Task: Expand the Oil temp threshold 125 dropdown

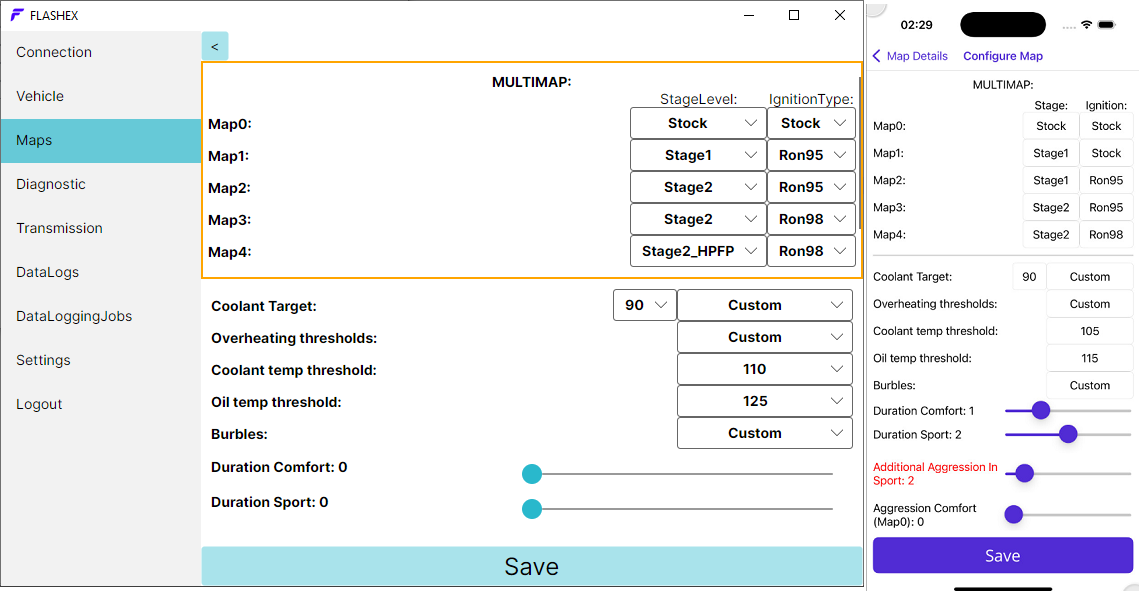Action: click(x=764, y=401)
